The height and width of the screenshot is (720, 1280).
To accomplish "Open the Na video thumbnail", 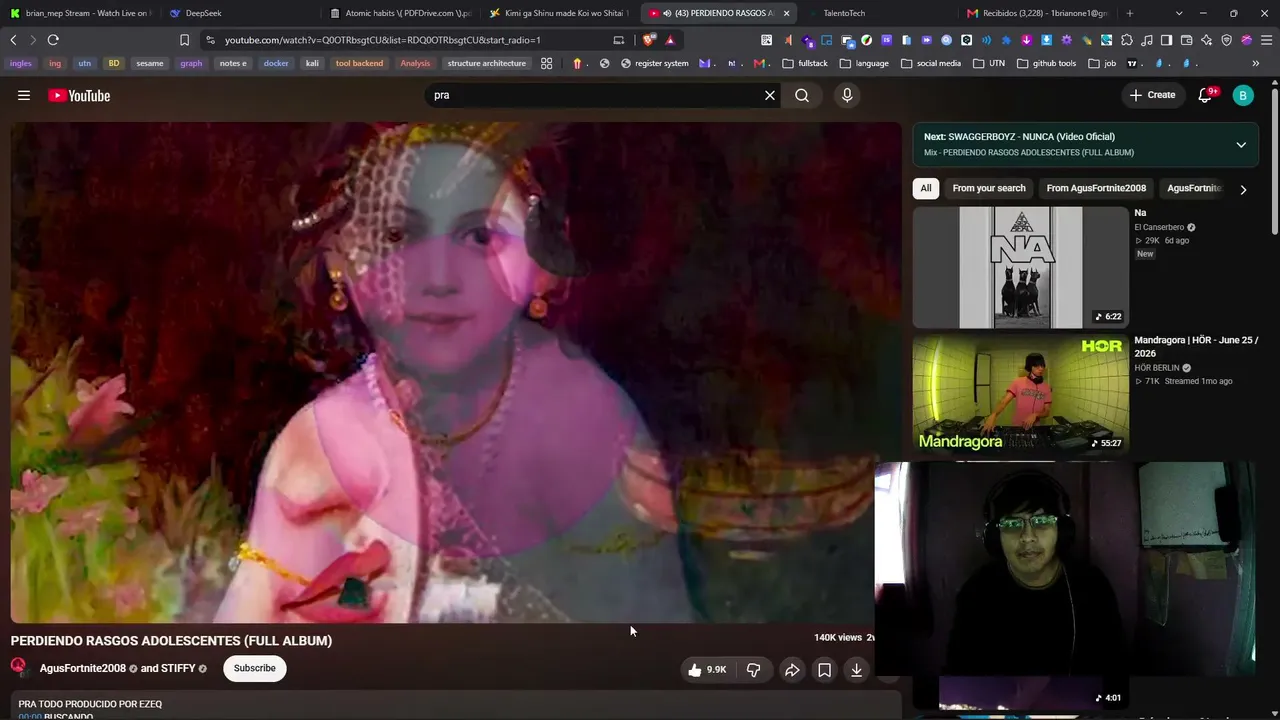I will tap(1021, 267).
